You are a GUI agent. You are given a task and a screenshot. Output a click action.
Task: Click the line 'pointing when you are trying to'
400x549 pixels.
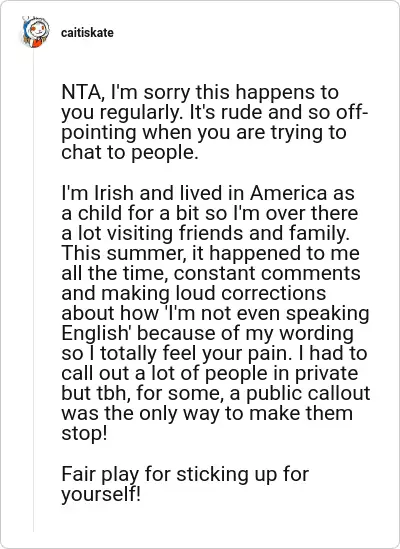(204, 133)
